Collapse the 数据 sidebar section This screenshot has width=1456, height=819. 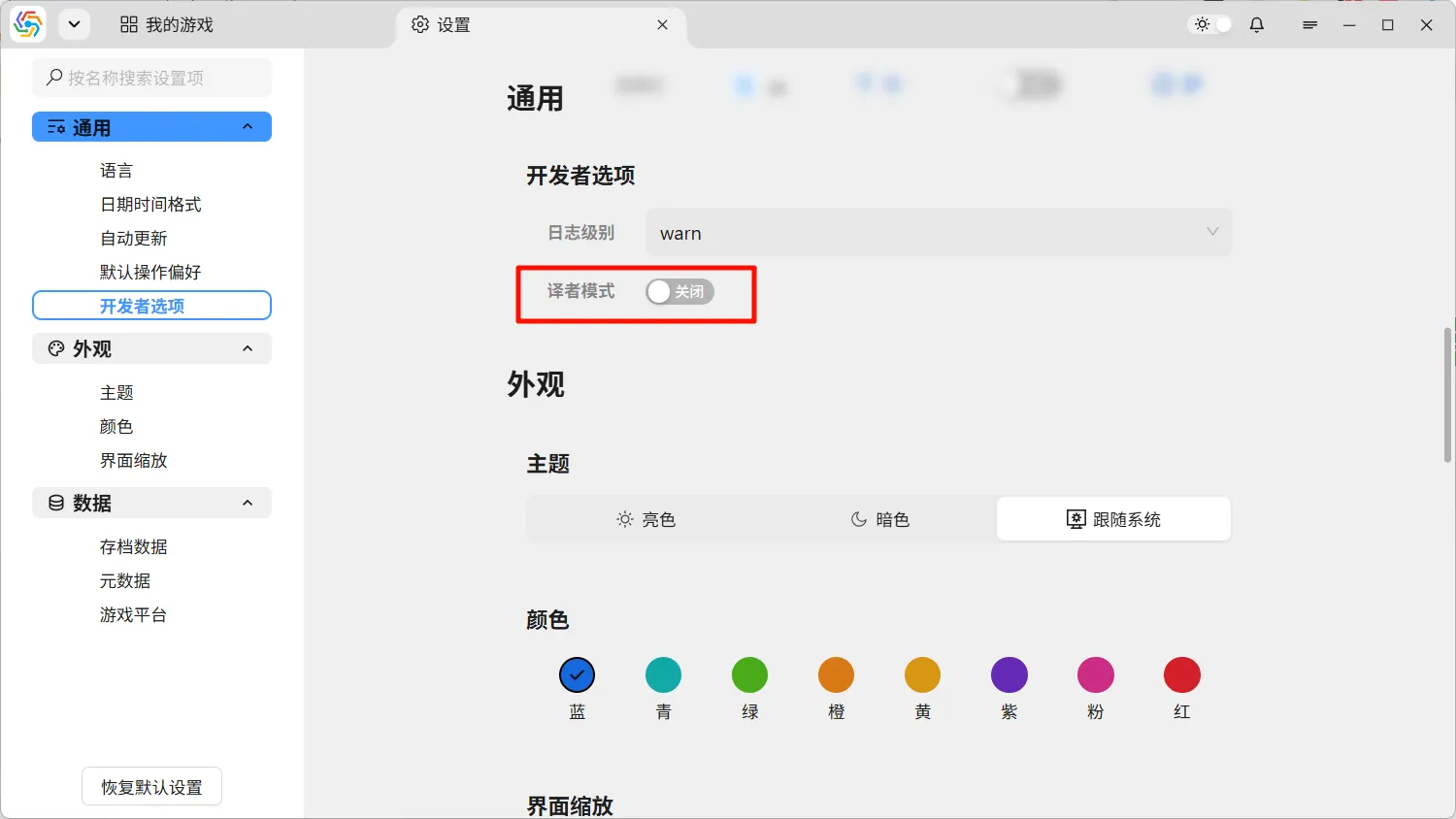click(x=248, y=504)
